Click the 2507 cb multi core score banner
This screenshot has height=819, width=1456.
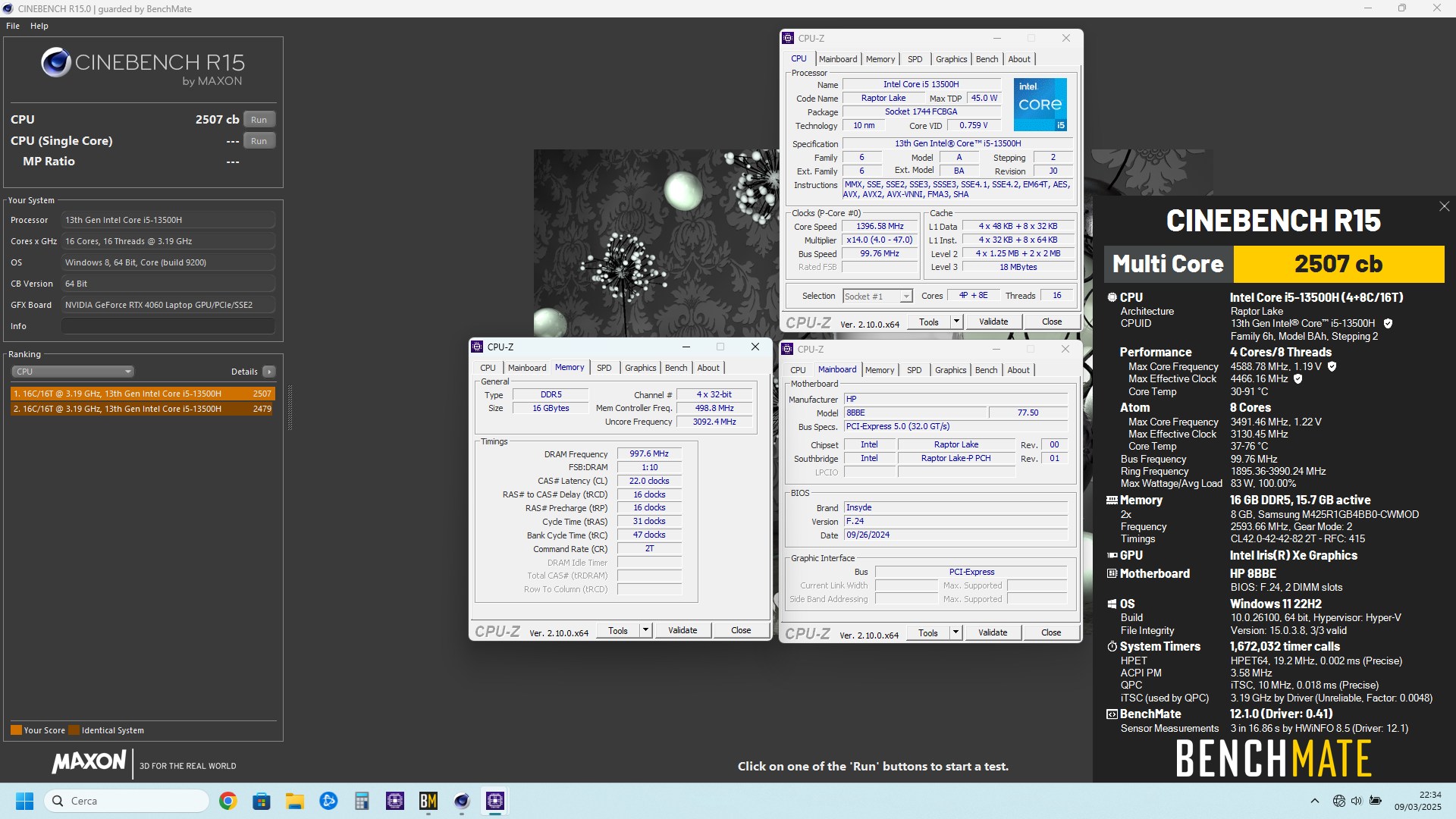[x=1338, y=264]
